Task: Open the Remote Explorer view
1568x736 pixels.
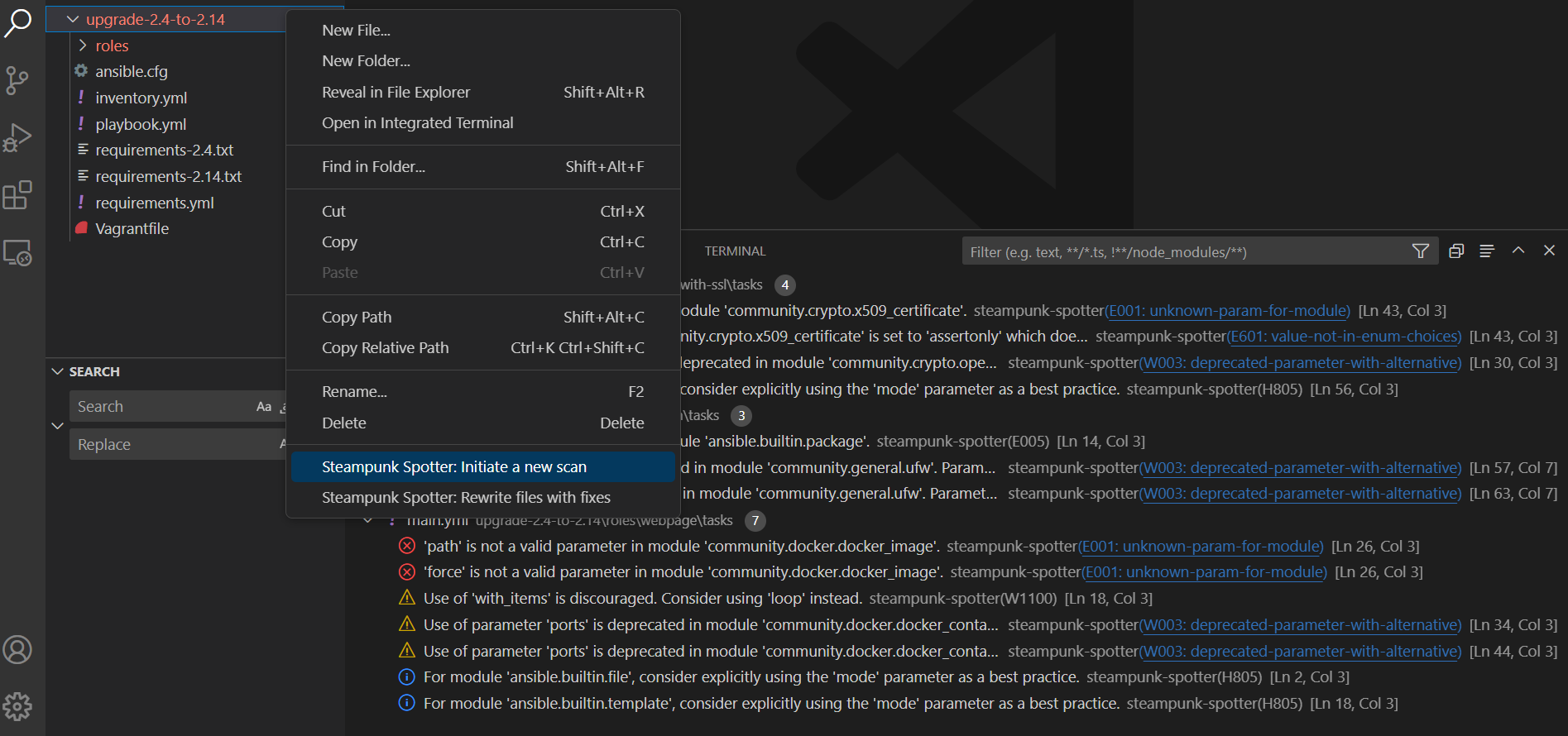Action: pos(17,252)
